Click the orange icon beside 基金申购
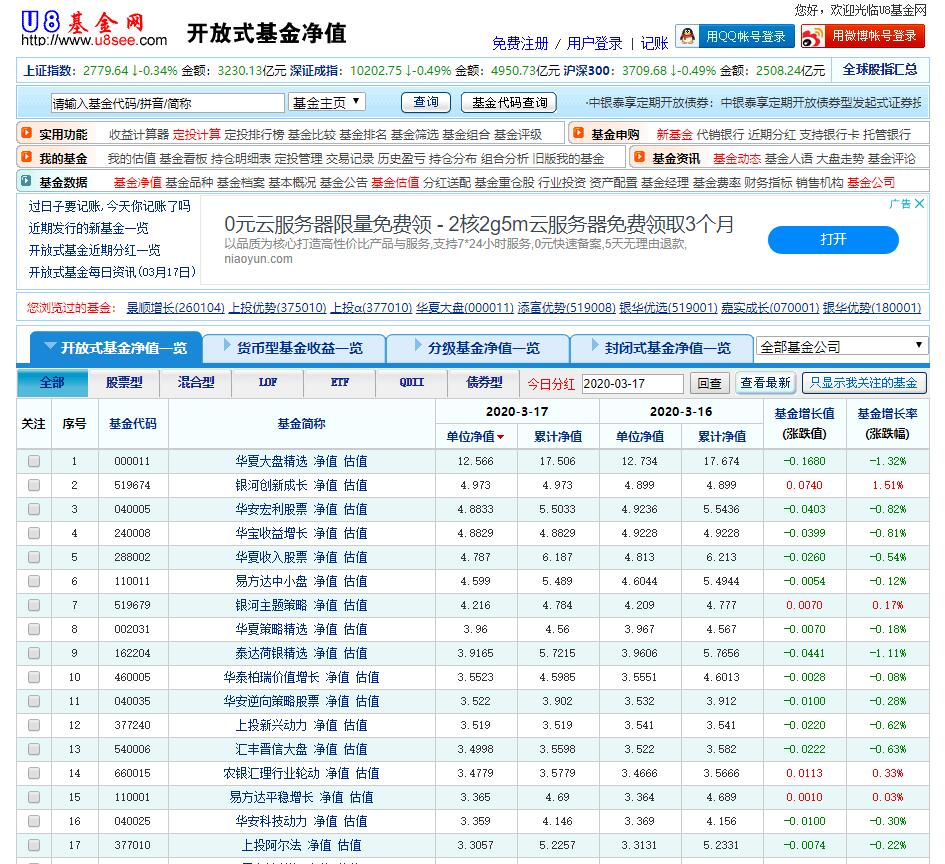Screen dimensions: 945x864 (576, 134)
